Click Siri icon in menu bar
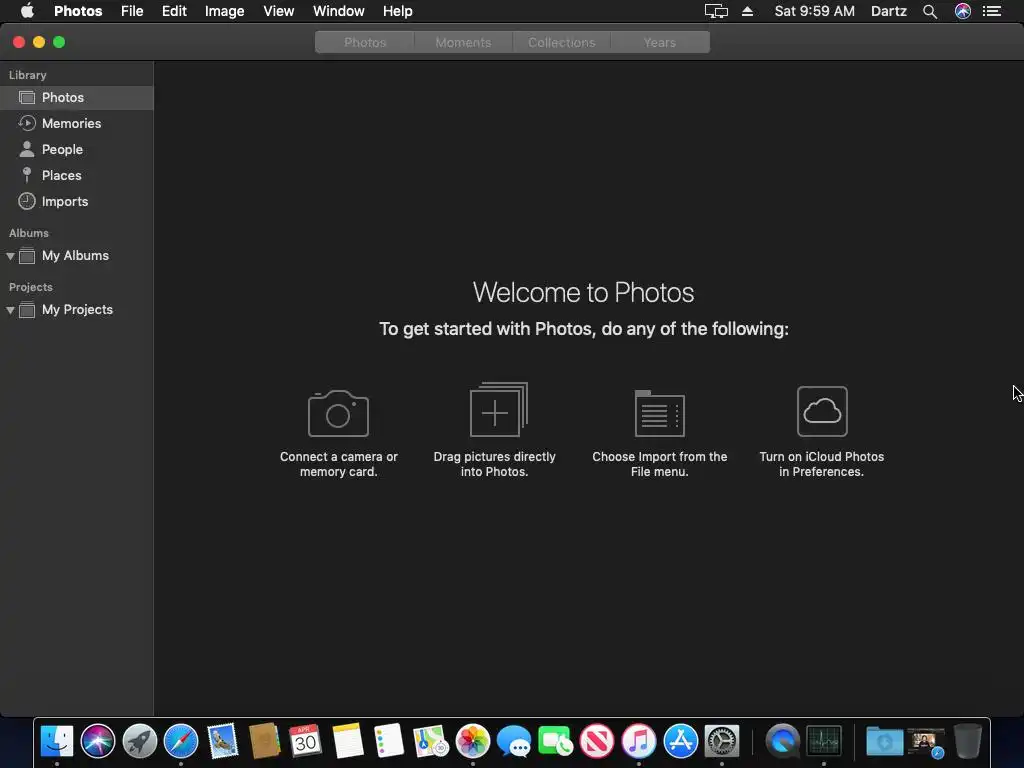This screenshot has height=768, width=1024. pyautogui.click(x=963, y=11)
